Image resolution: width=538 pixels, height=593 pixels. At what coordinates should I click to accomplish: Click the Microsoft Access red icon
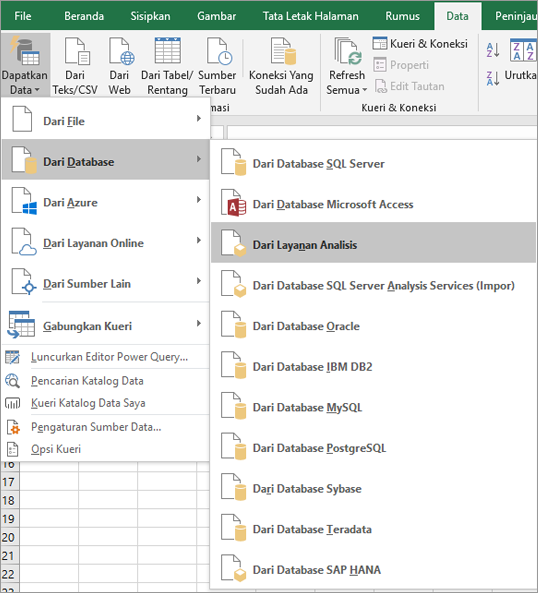pyautogui.click(x=234, y=203)
